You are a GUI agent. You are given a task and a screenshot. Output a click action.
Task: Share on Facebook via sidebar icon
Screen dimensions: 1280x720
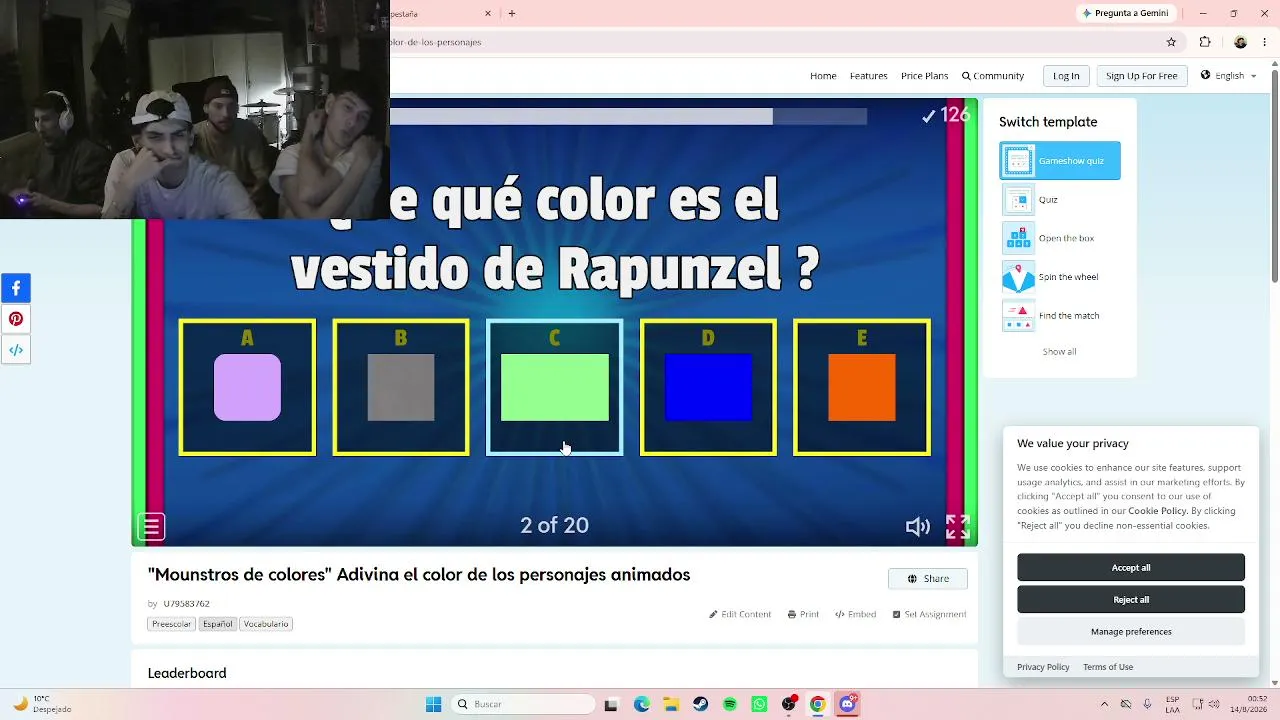[16, 288]
